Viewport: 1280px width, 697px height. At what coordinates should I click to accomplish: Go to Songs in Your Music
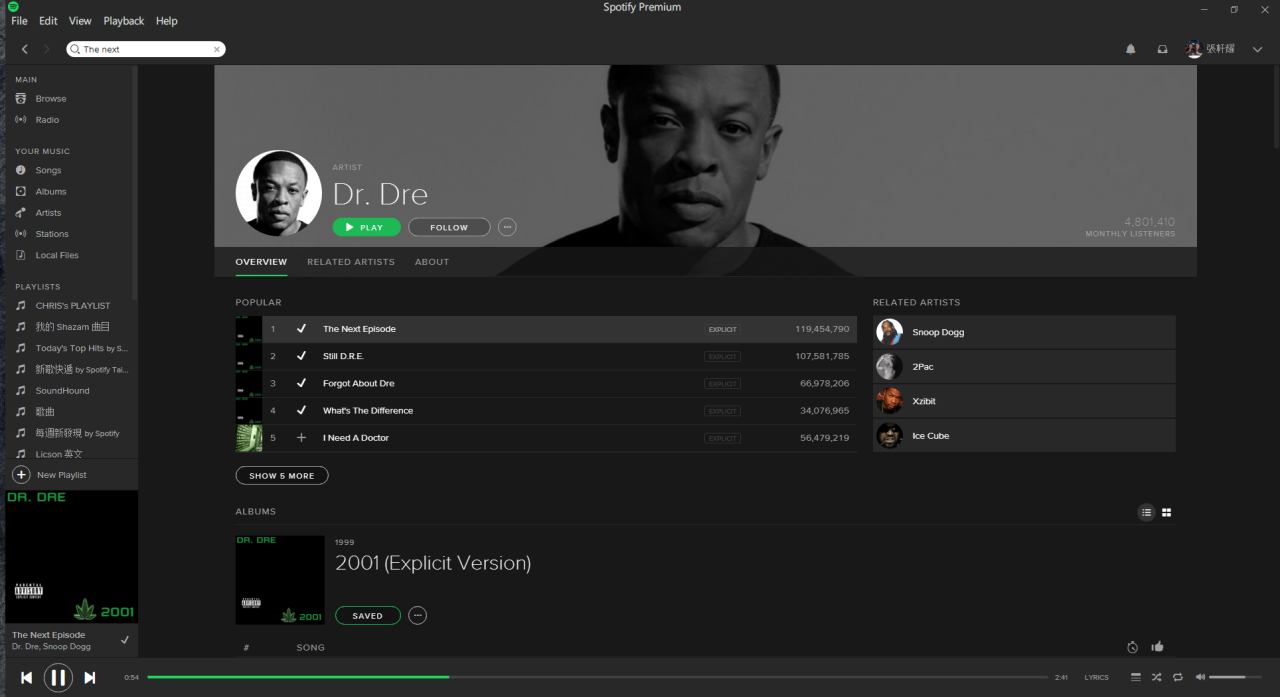pyautogui.click(x=48, y=170)
